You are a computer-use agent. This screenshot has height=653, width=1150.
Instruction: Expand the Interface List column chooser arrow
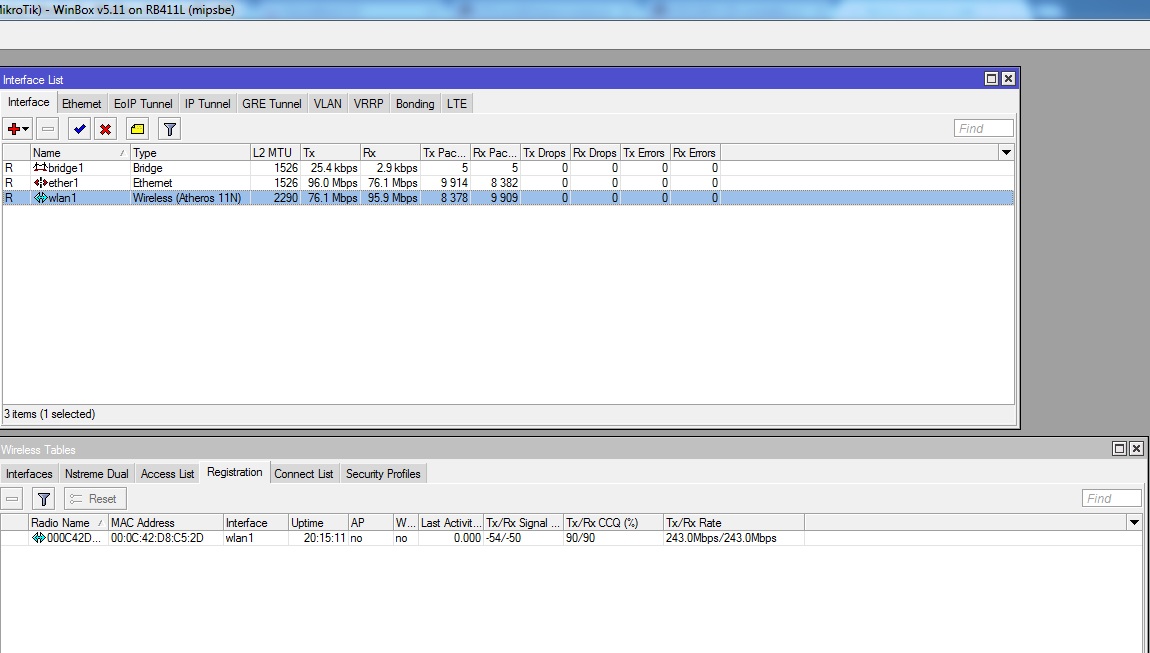(x=1006, y=153)
